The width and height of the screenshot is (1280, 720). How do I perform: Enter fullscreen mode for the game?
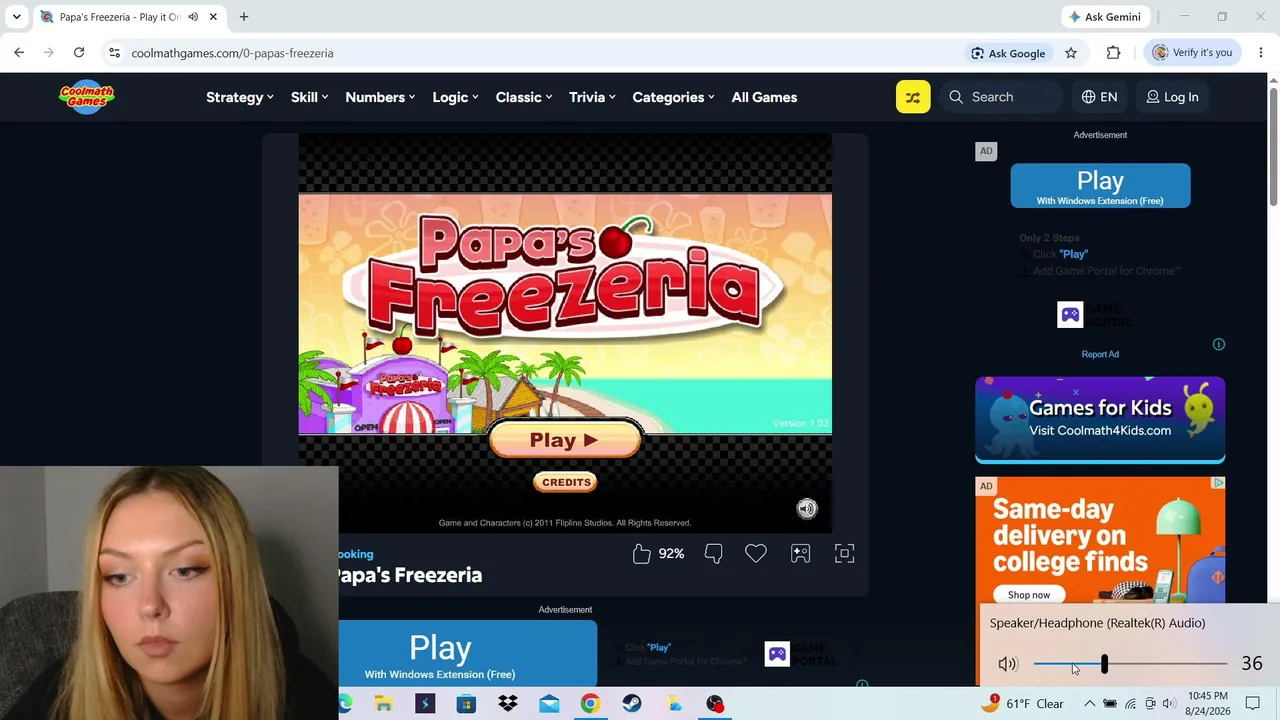pos(845,554)
